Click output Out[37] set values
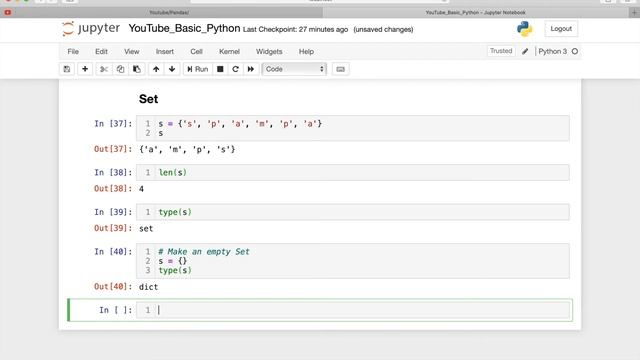 coord(187,149)
